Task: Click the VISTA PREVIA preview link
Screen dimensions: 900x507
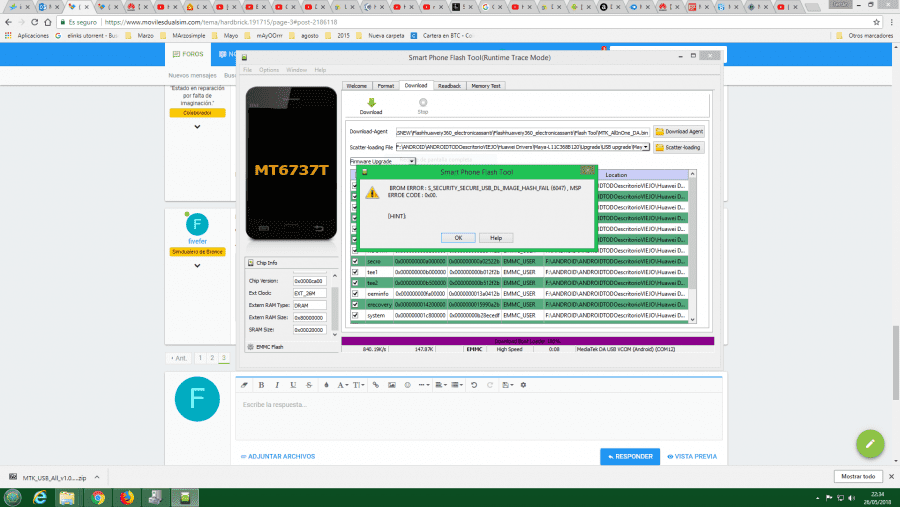Action: [692, 456]
